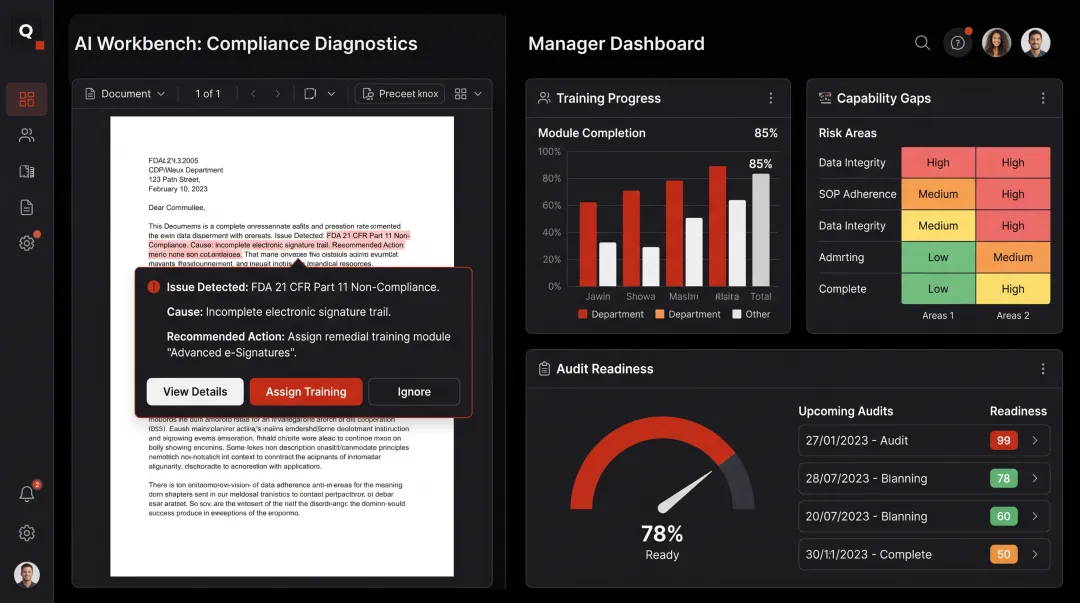Expand the 28/07/2023 - Blanning row chevron
Viewport: 1080px width, 603px height.
1035,478
